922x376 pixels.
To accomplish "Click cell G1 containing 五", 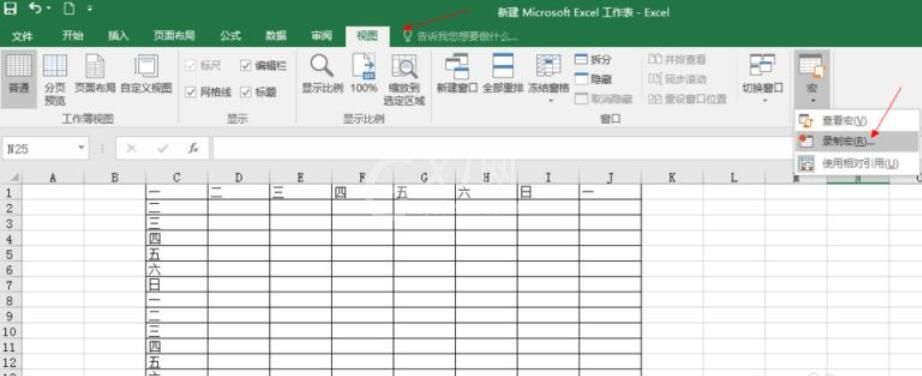I will coord(424,192).
